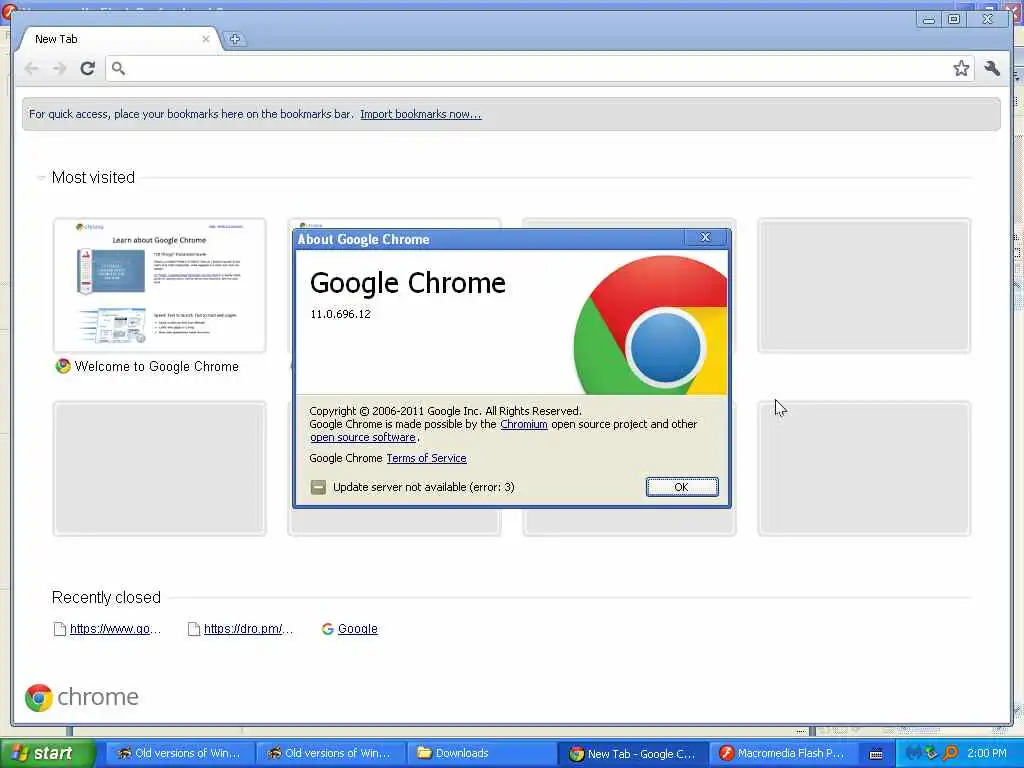Click Import bookmarks now link

tap(421, 114)
